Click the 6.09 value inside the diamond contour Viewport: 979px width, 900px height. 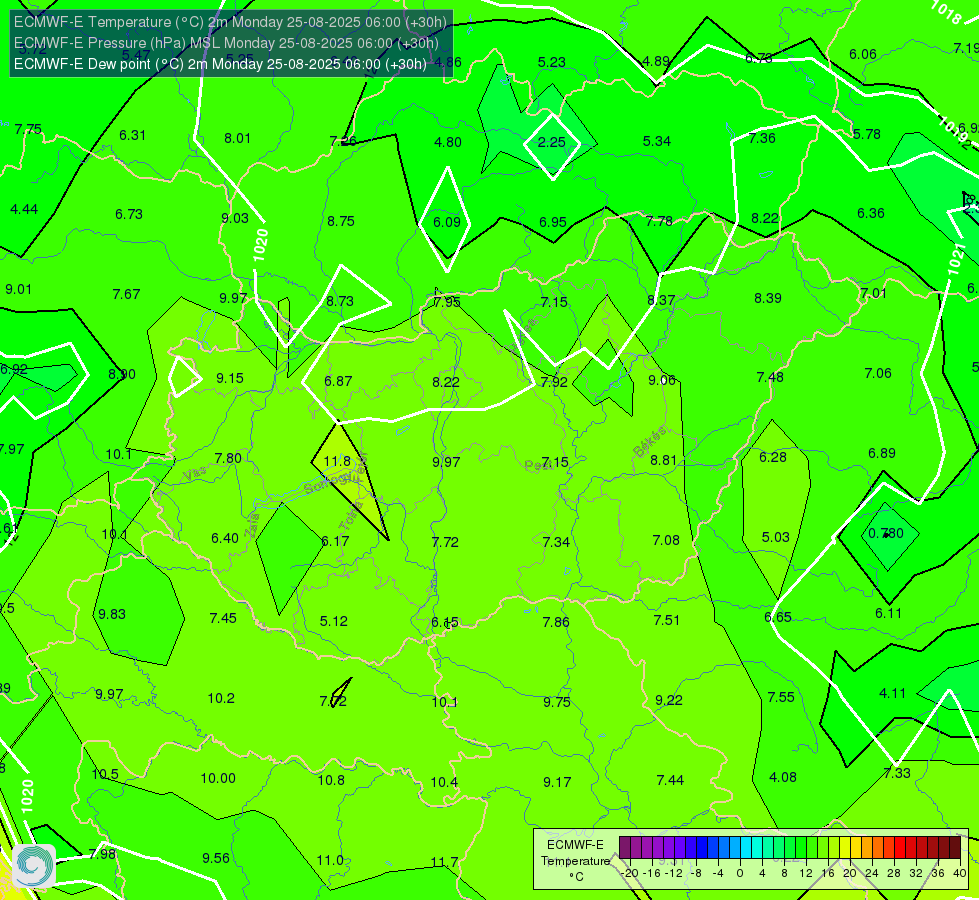click(x=447, y=222)
